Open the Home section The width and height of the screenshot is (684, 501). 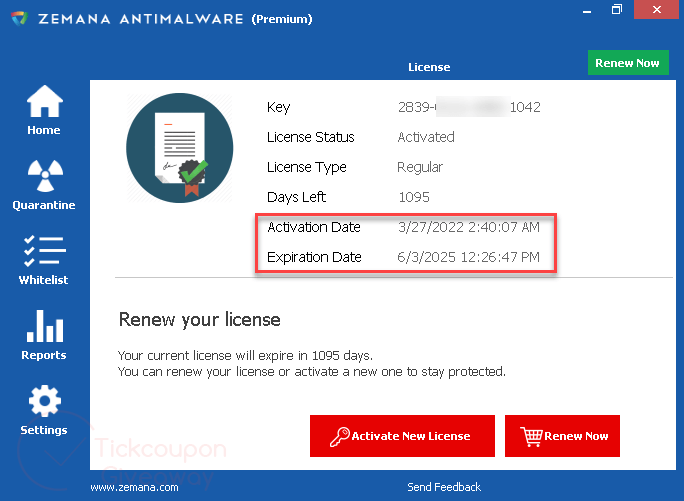(x=44, y=110)
